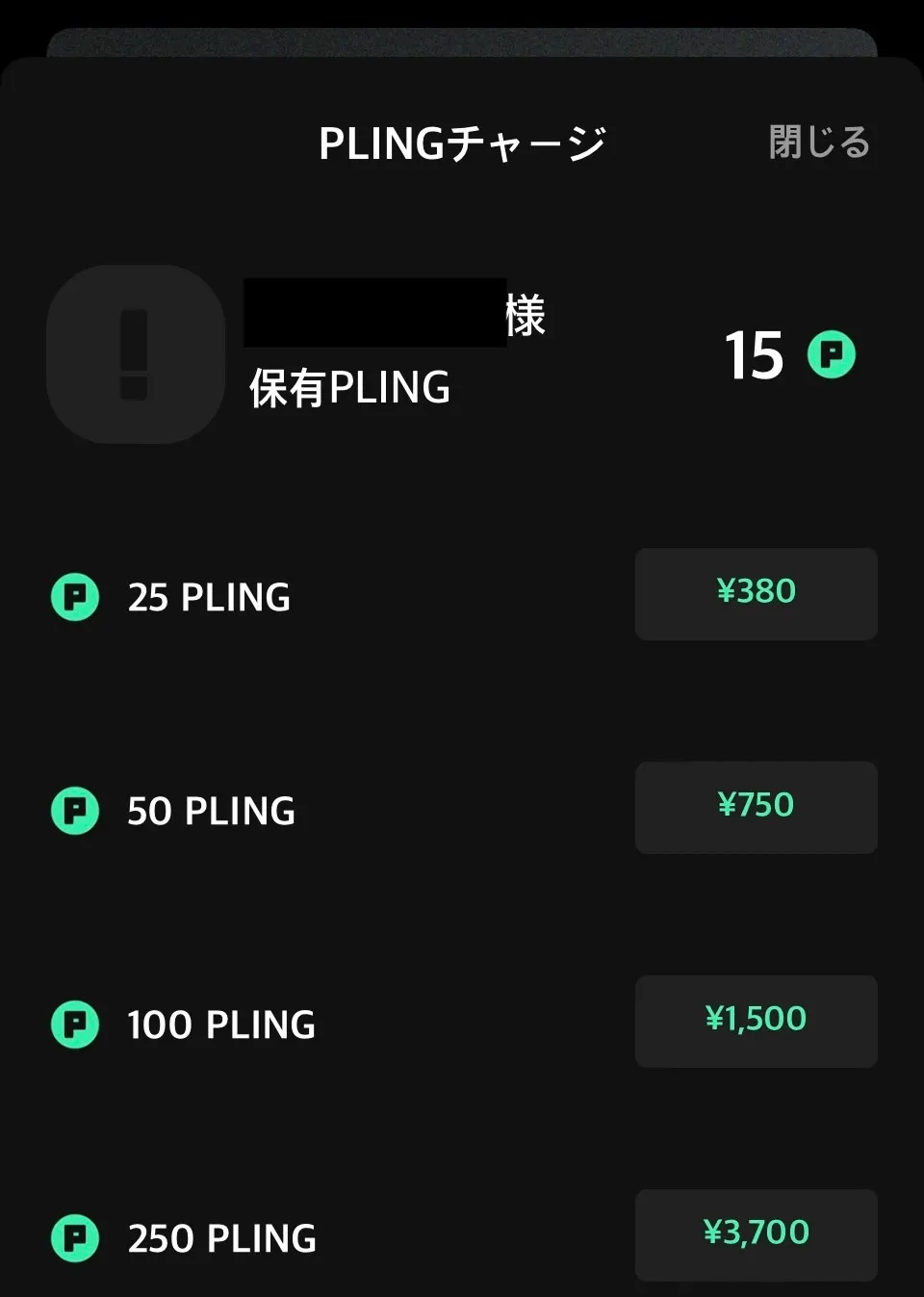The height and width of the screenshot is (1297, 924).
Task: Select the 100 PLING label
Action: click(x=221, y=1025)
